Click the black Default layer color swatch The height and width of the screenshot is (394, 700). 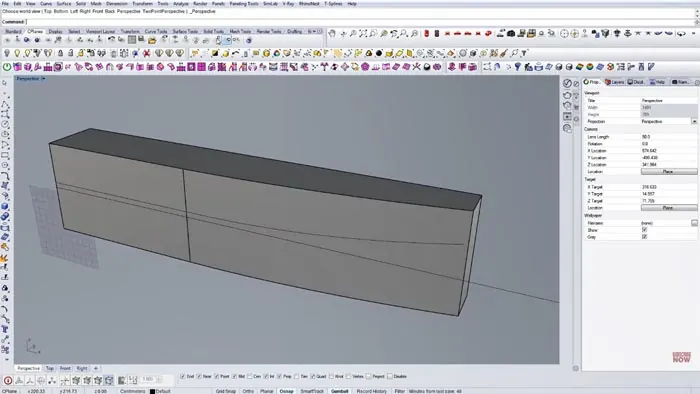(152, 391)
